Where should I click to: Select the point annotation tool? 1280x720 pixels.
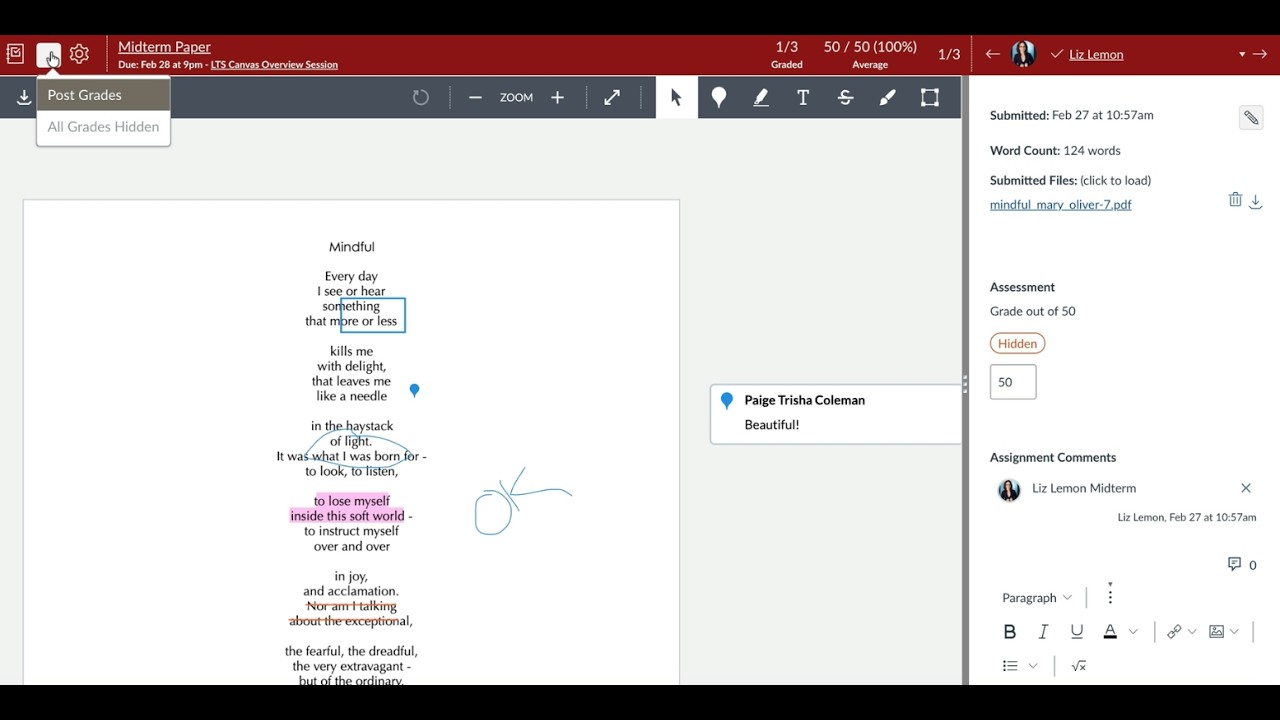coord(718,97)
